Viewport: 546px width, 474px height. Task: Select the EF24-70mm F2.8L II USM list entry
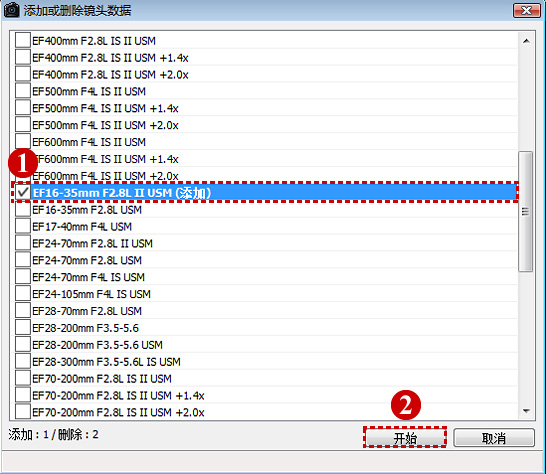(x=264, y=243)
